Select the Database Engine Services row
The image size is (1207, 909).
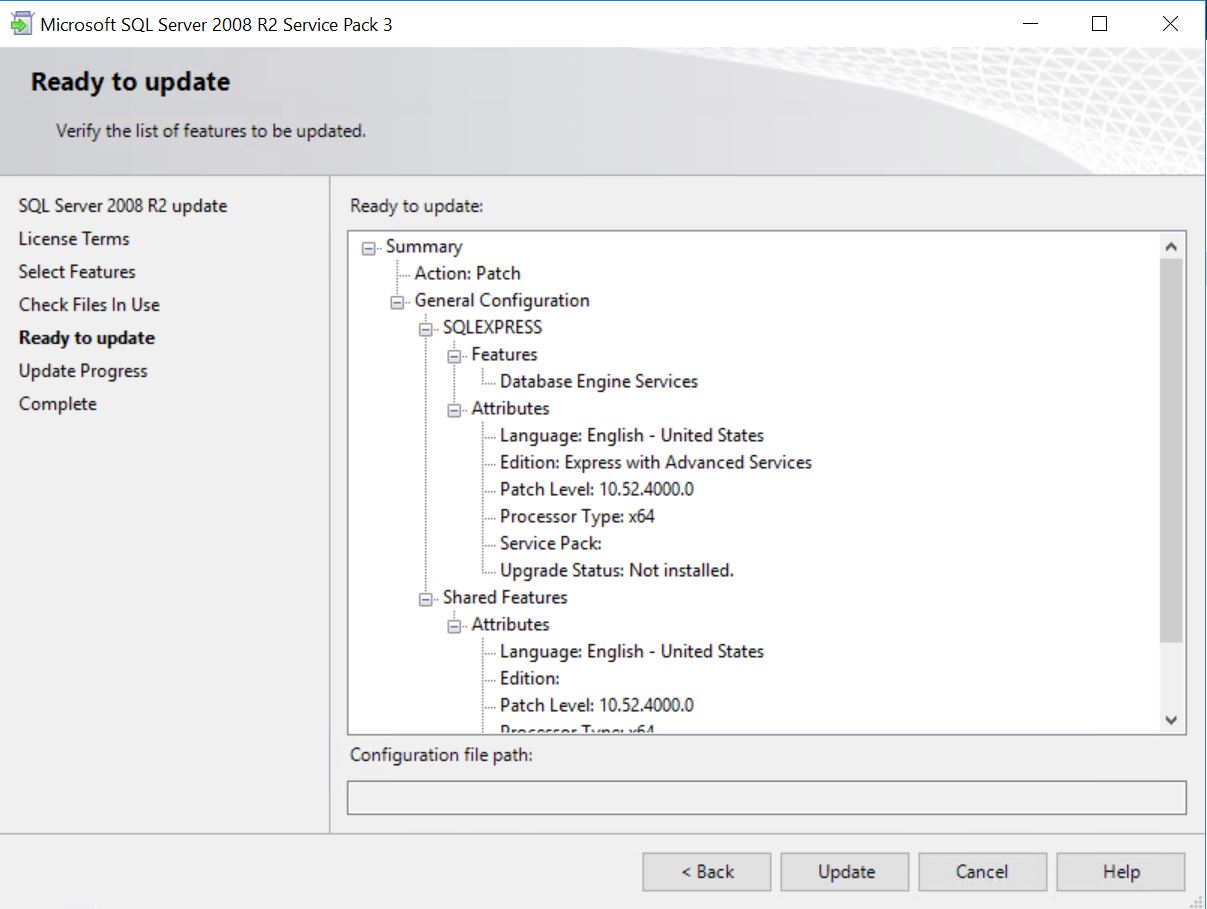pos(599,382)
